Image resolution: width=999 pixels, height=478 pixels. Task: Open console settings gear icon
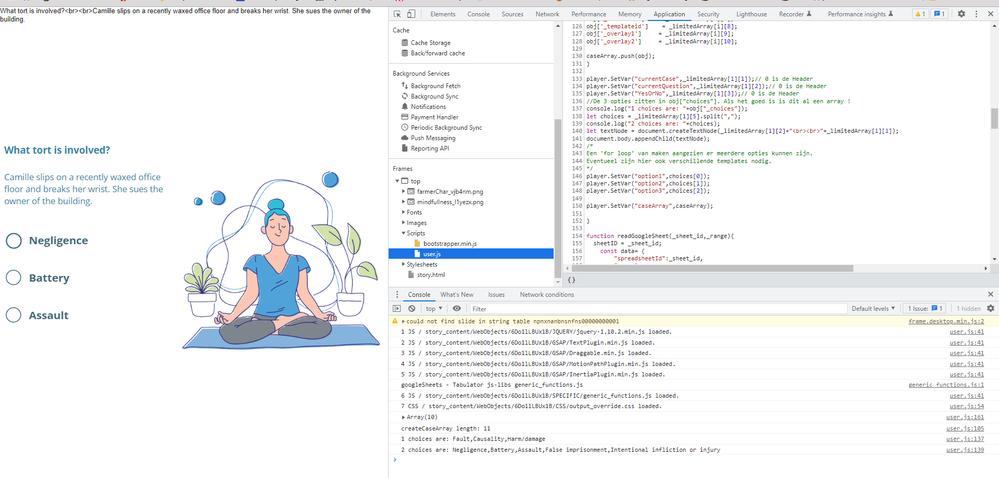tap(991, 309)
